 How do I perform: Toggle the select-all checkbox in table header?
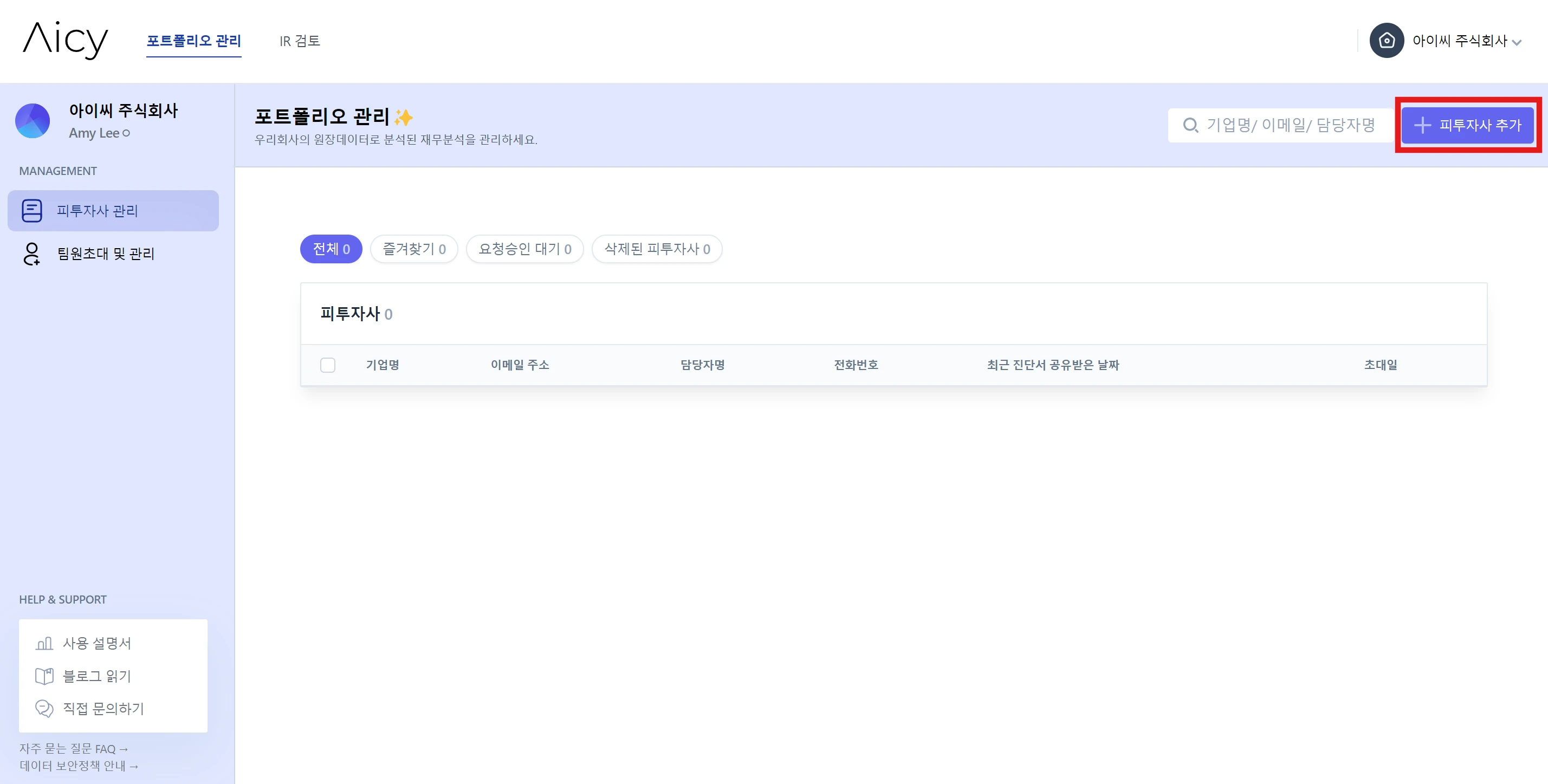click(327, 365)
